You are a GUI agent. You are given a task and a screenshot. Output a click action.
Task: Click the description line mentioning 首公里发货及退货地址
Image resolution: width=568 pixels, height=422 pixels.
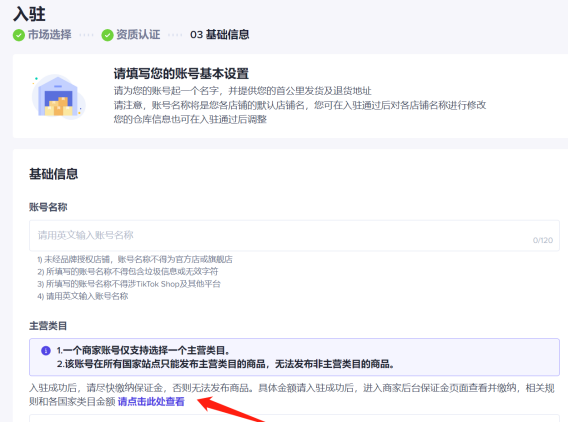[x=242, y=91]
